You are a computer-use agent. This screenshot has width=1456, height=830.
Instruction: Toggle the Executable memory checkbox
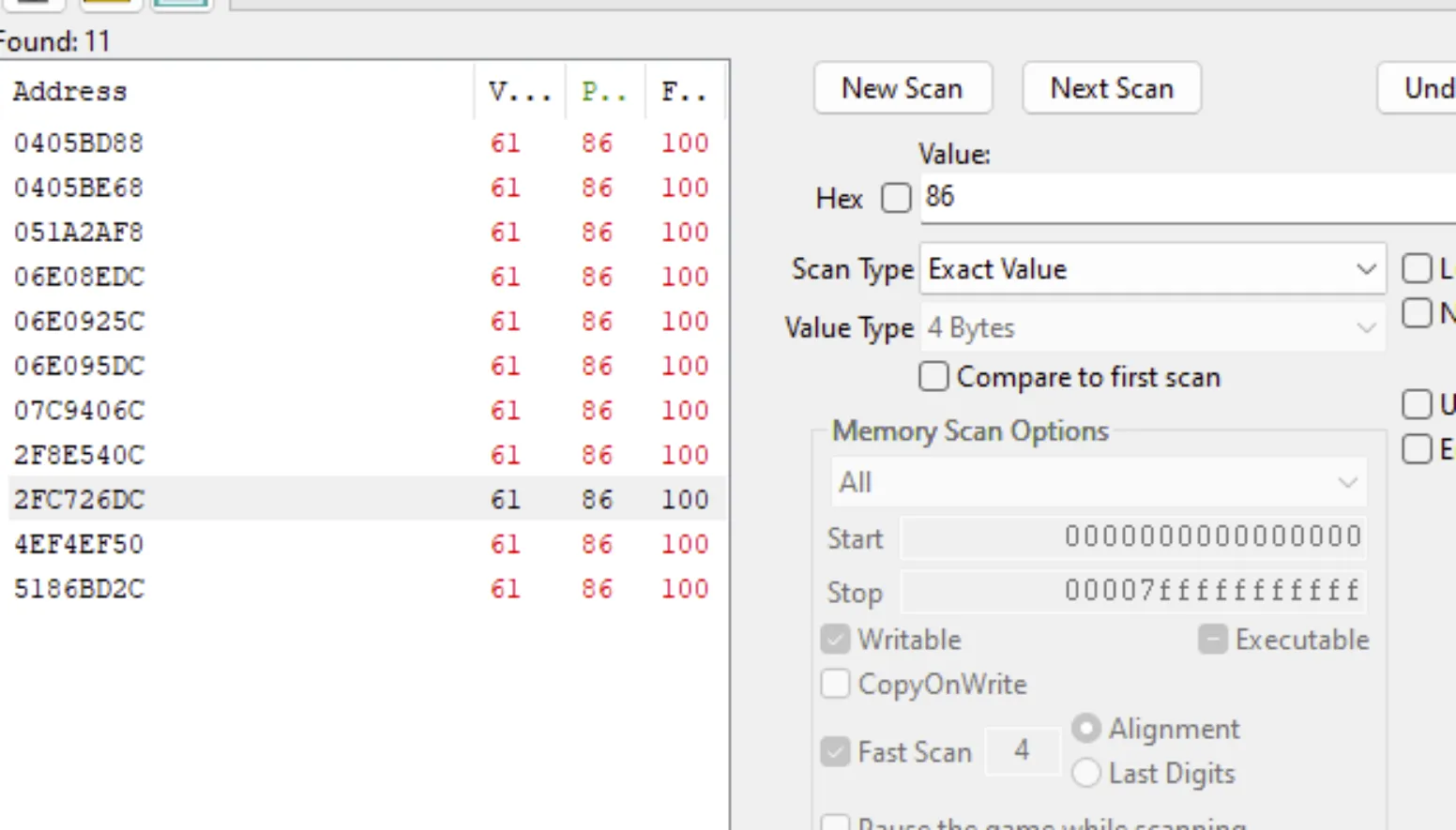[x=1213, y=640]
